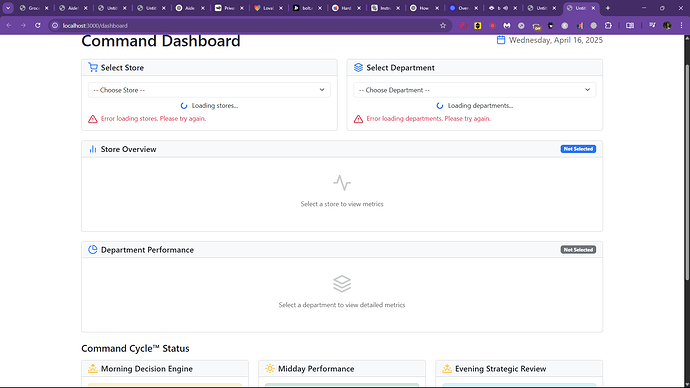
Task: Click the 'Error loading departments. Please try again.' text
Action: (x=428, y=119)
